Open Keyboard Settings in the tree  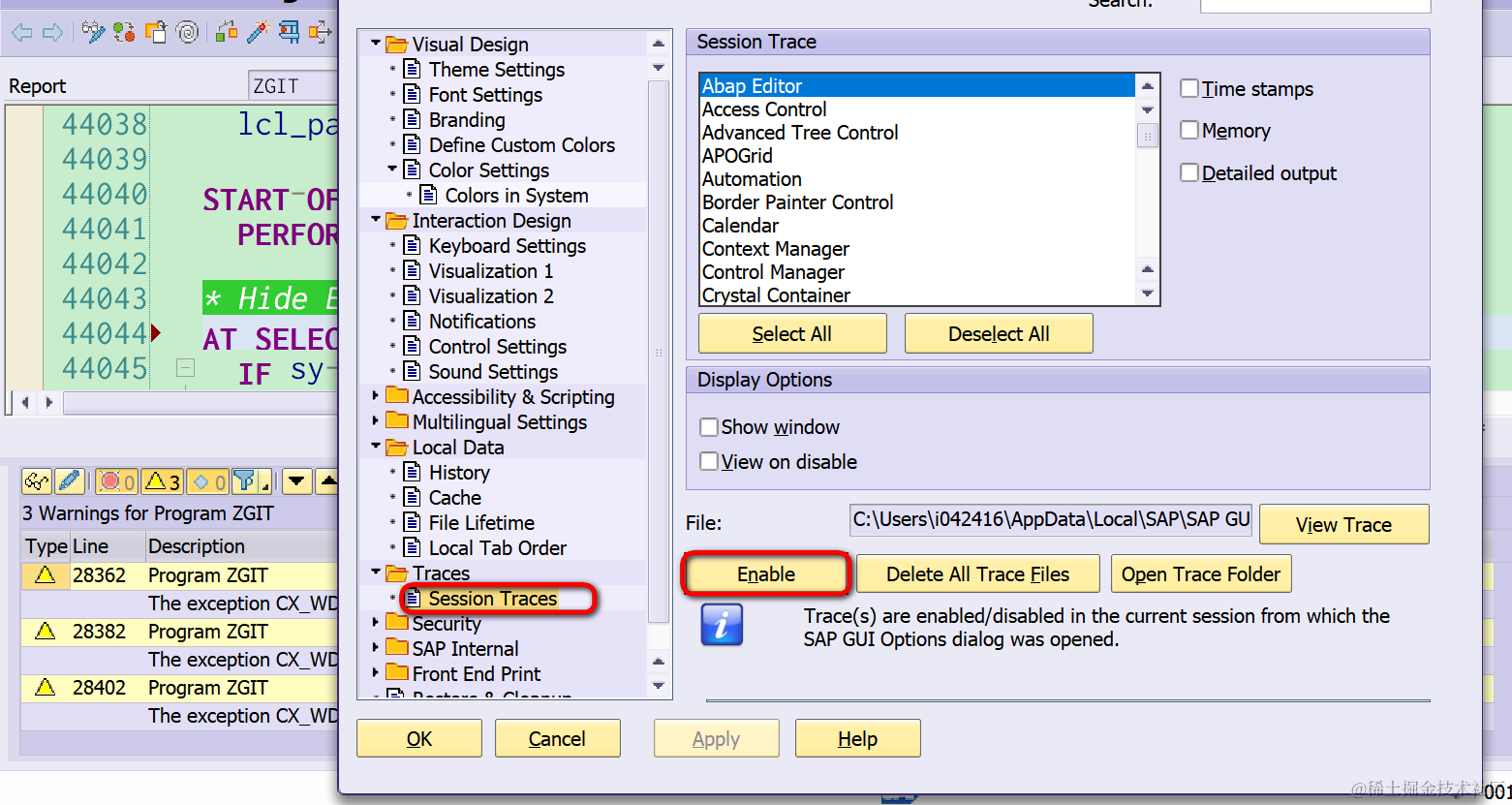click(x=508, y=246)
